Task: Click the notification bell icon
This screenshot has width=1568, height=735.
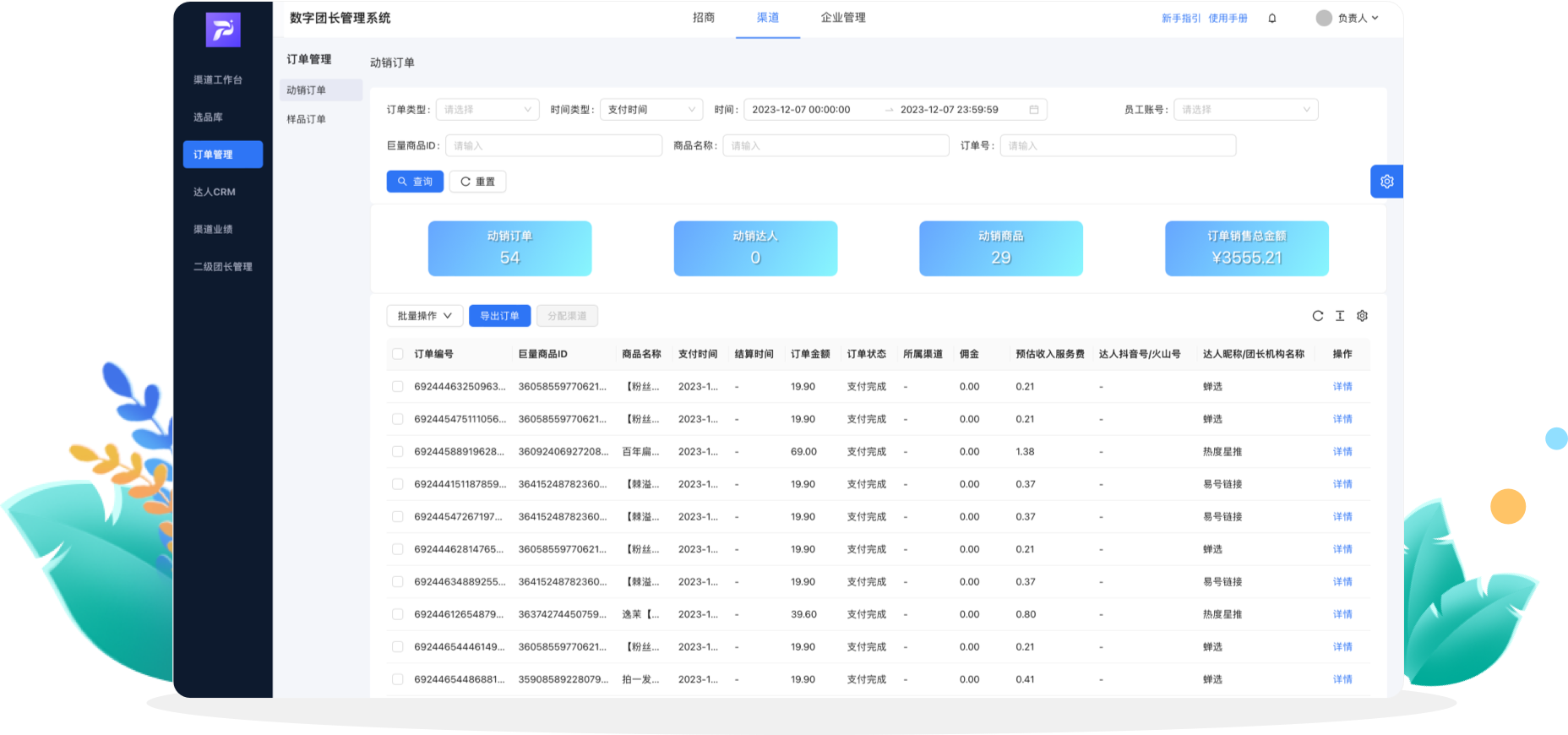Action: [1271, 19]
